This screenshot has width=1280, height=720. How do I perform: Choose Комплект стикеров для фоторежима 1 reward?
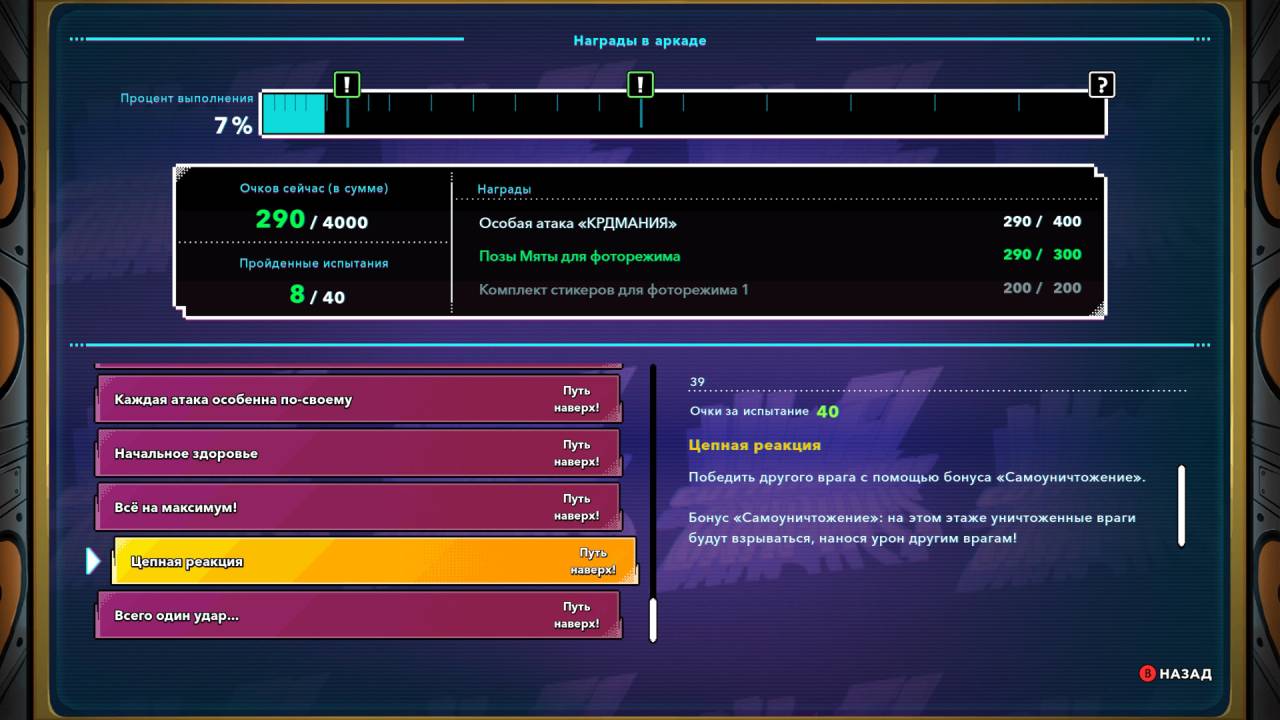(613, 290)
